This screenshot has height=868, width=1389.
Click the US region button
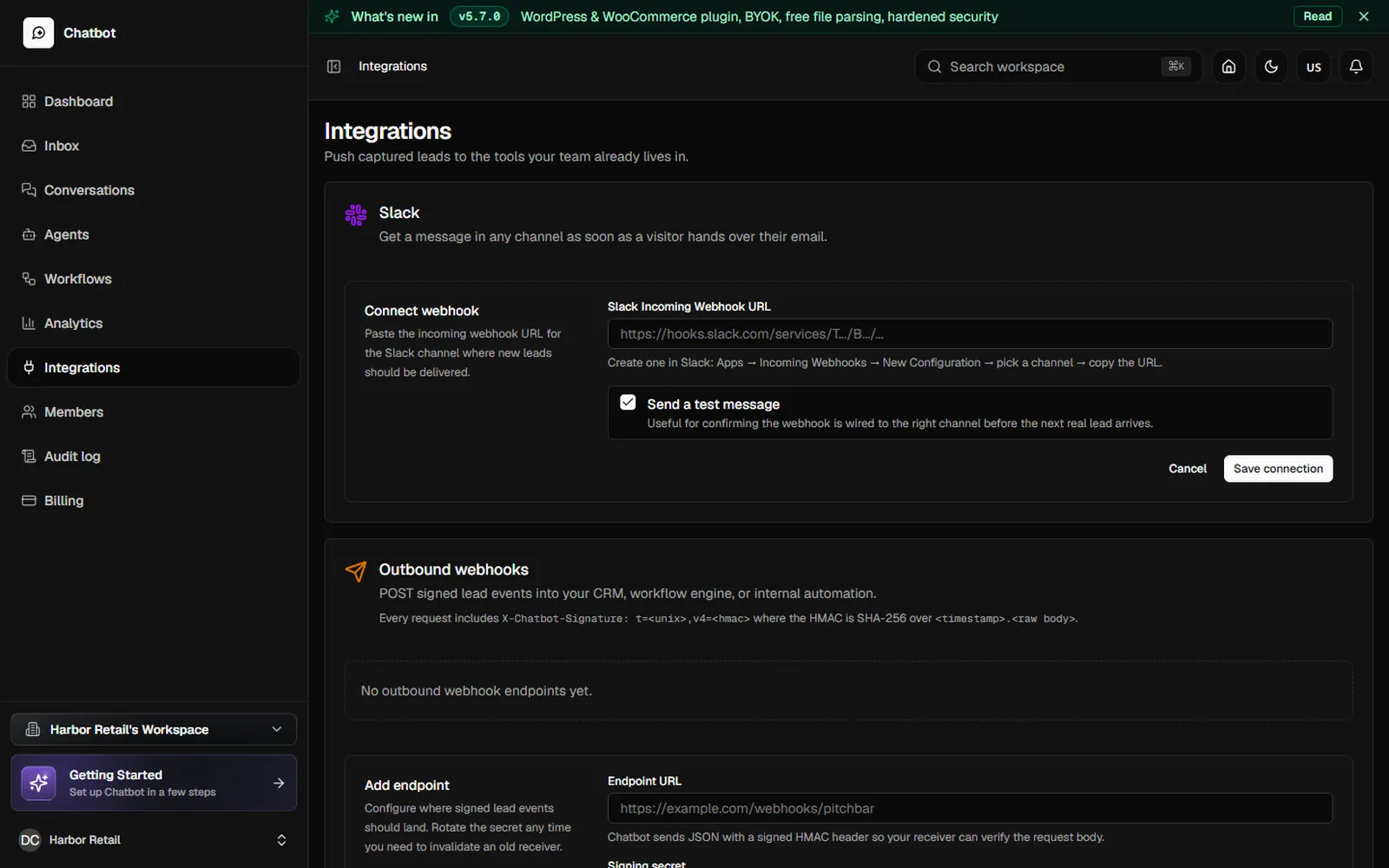(x=1313, y=67)
